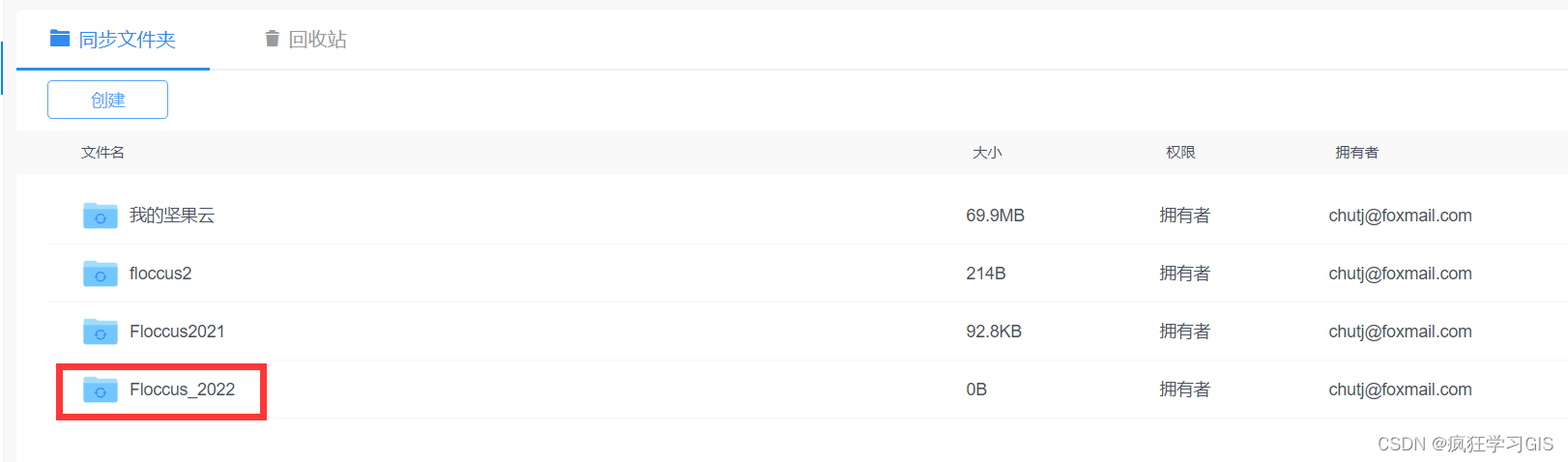Click the 文件名 column header
This screenshot has width=1568, height=462.
tap(102, 153)
